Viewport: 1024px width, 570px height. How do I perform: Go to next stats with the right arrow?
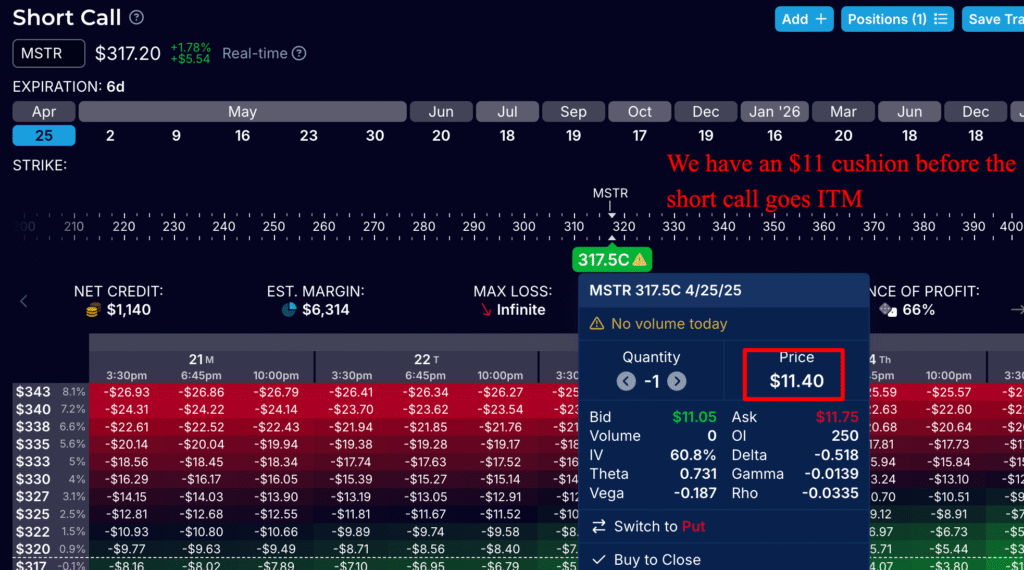coord(1017,309)
